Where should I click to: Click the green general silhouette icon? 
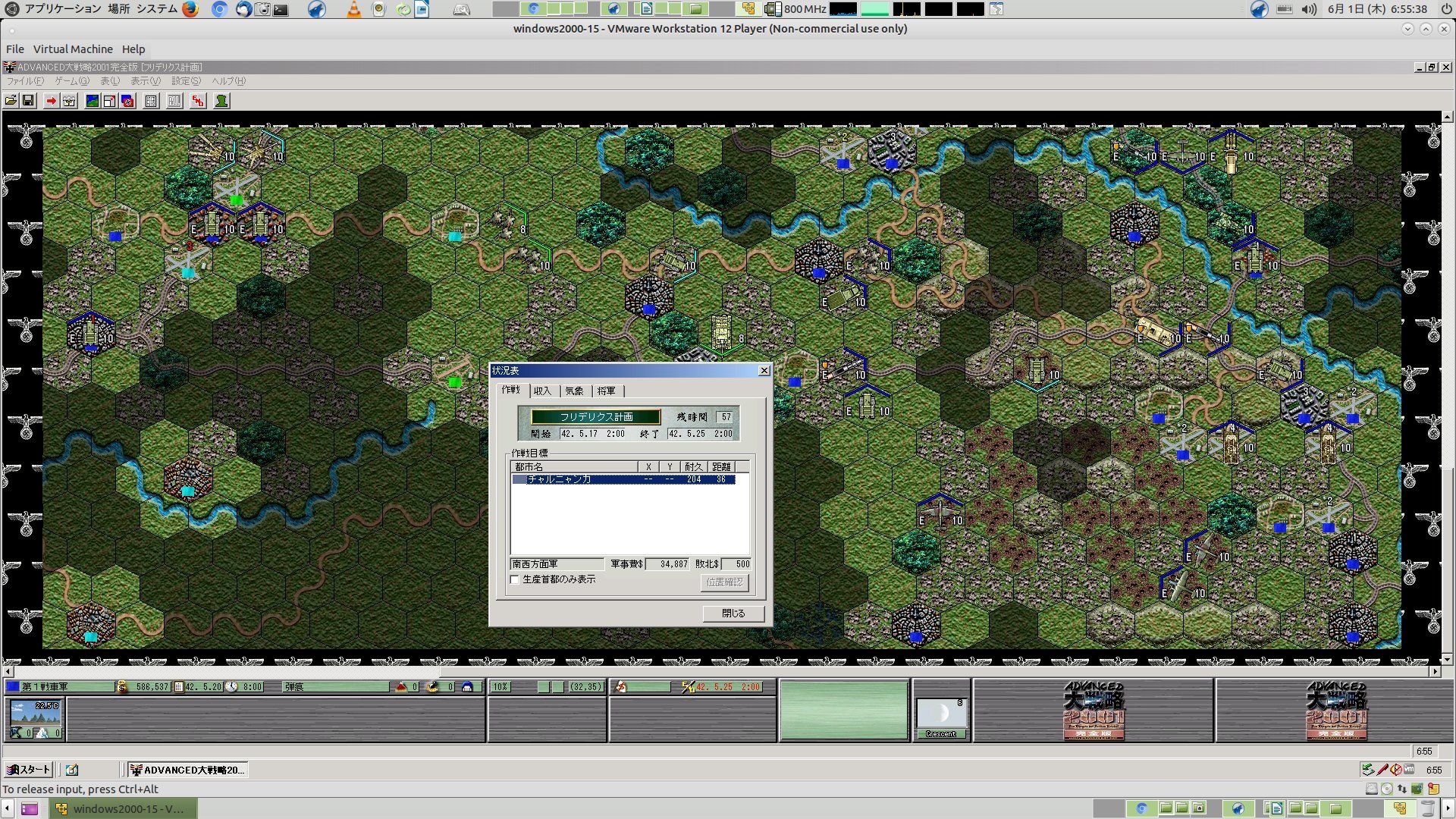(x=221, y=101)
